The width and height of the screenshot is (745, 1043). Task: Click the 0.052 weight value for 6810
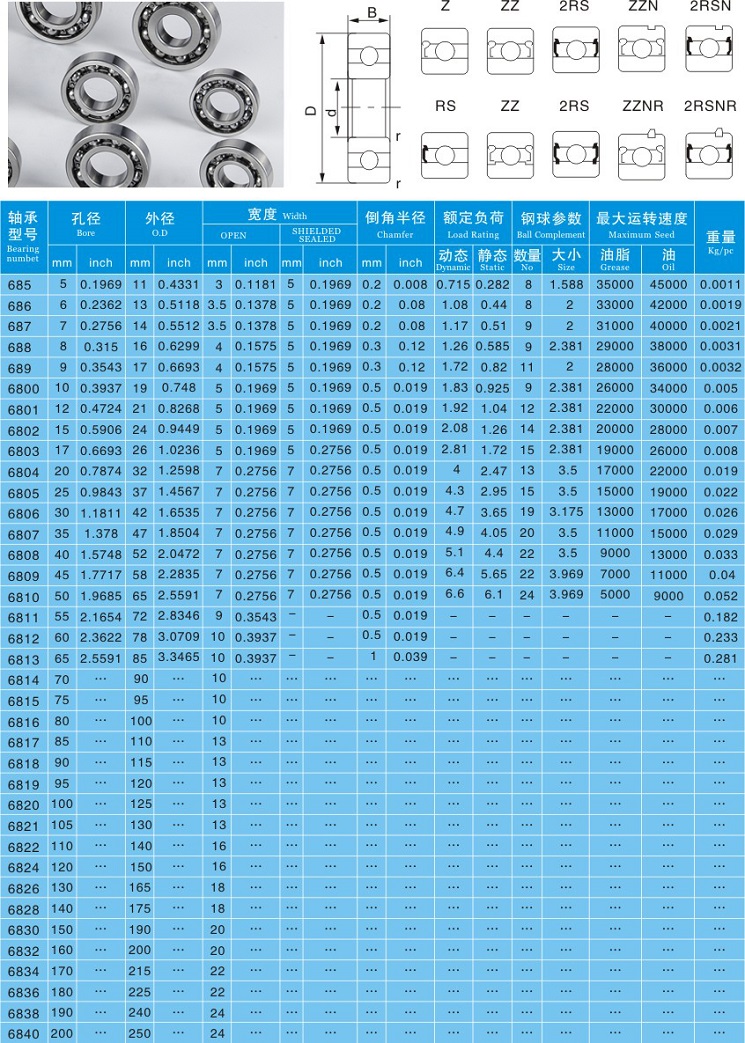pos(720,596)
